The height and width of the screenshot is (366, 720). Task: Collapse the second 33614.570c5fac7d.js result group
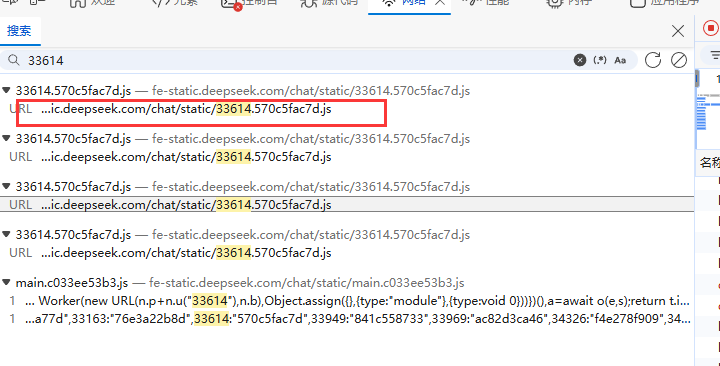6,138
